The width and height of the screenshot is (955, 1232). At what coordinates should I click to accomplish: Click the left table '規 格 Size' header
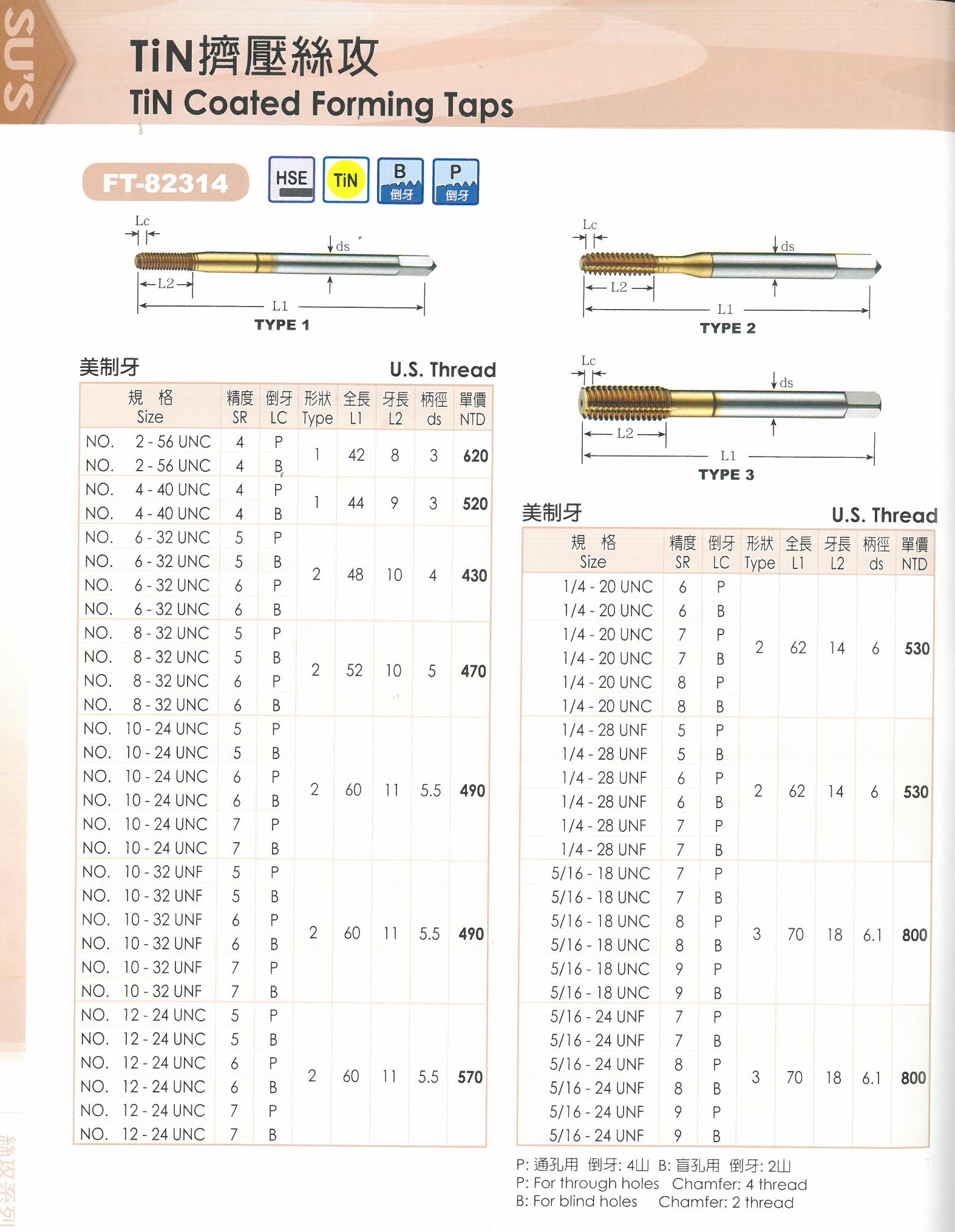(150, 407)
